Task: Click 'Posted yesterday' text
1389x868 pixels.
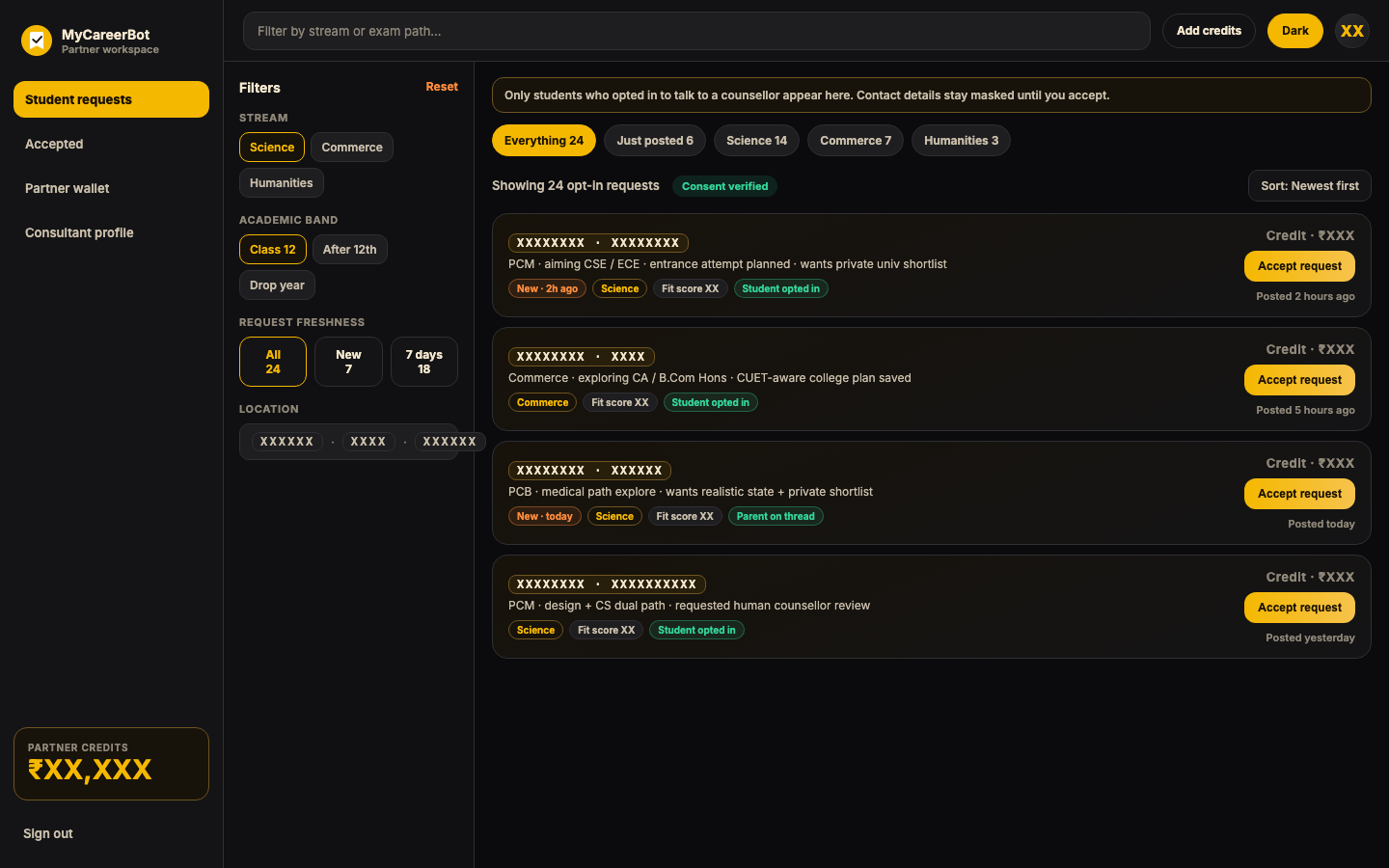Action: [x=1310, y=637]
